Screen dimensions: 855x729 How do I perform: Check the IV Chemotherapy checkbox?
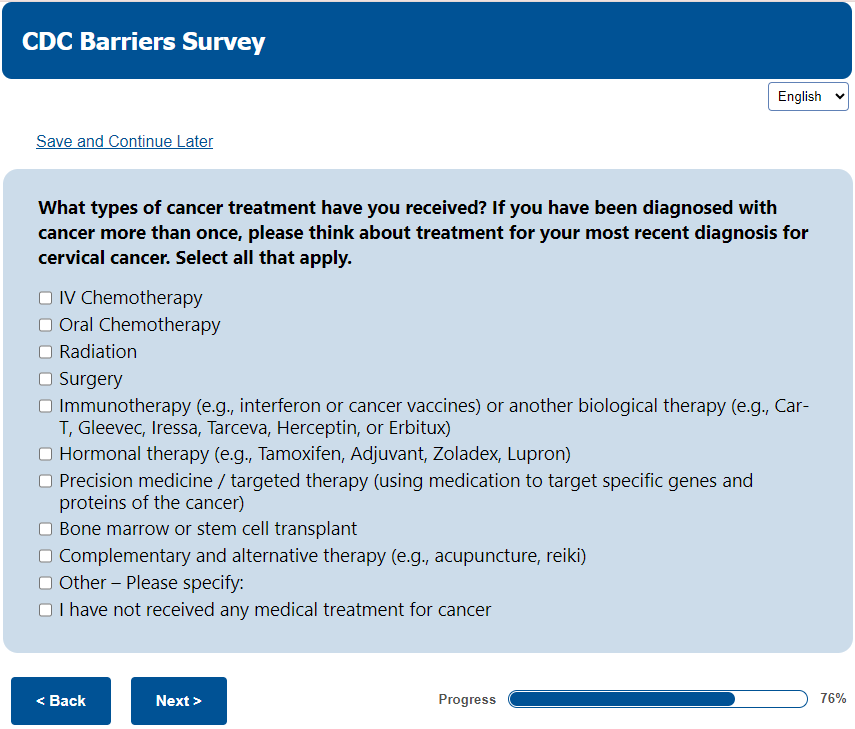[x=45, y=298]
